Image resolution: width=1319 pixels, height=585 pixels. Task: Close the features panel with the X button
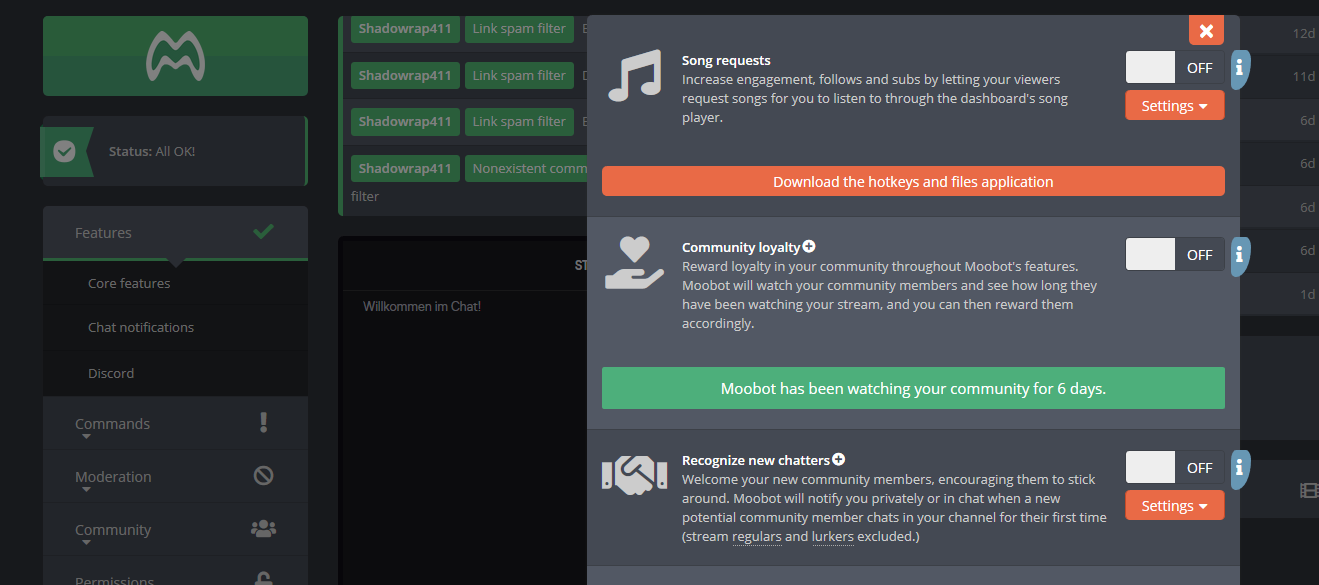click(1206, 30)
